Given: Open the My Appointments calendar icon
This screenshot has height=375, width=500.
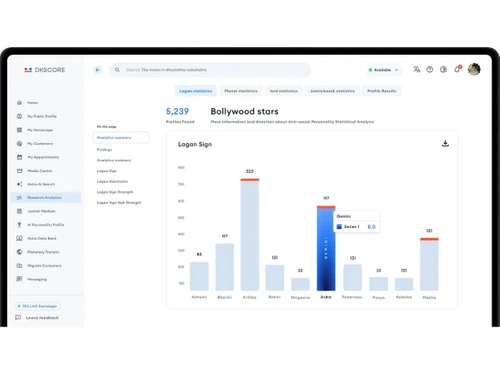Looking at the screenshot, I should coord(19,157).
